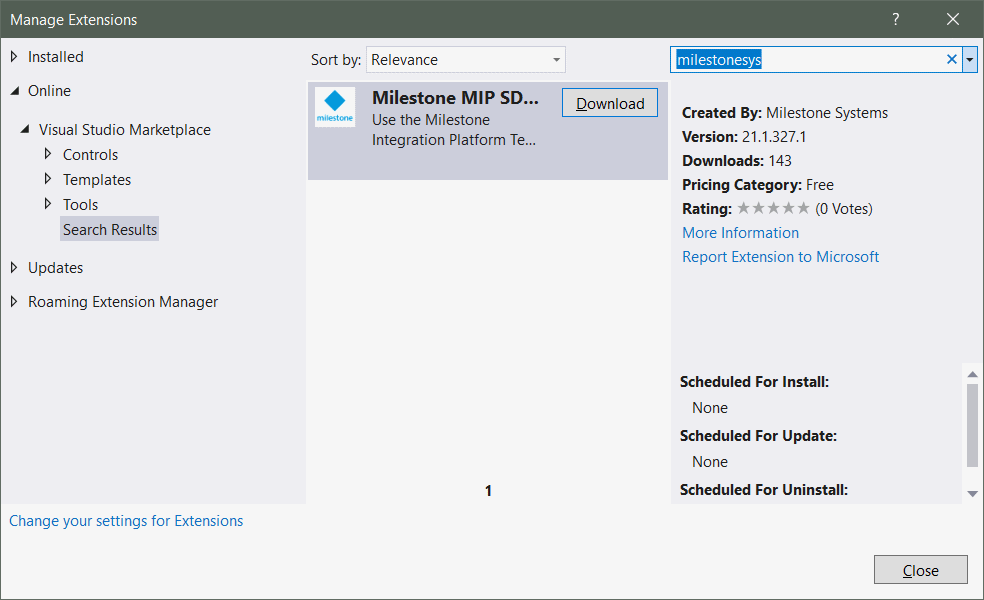Select the Milestone MIP SD... result title

[x=456, y=98]
